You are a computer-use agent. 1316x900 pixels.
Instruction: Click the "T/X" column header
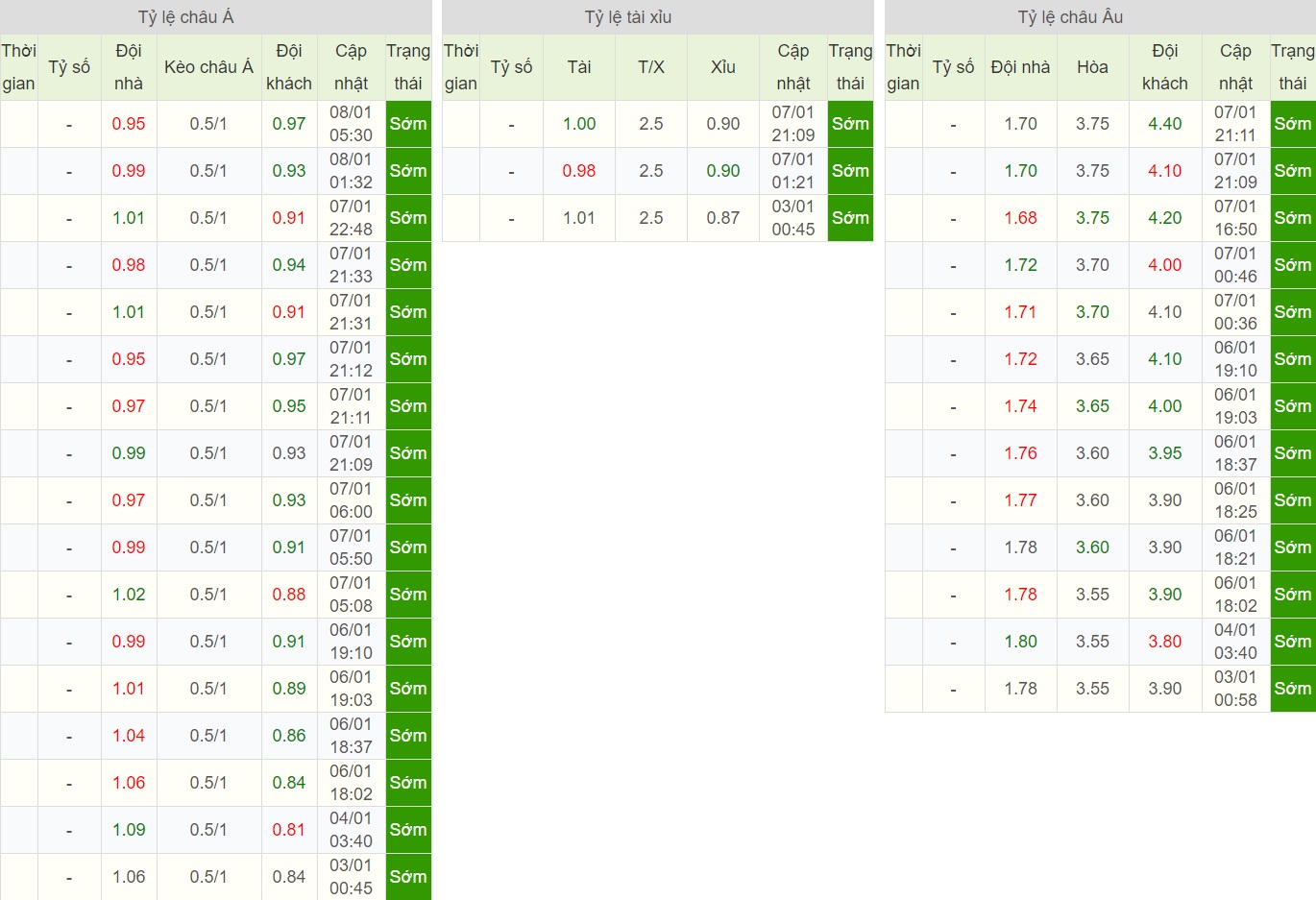(651, 67)
